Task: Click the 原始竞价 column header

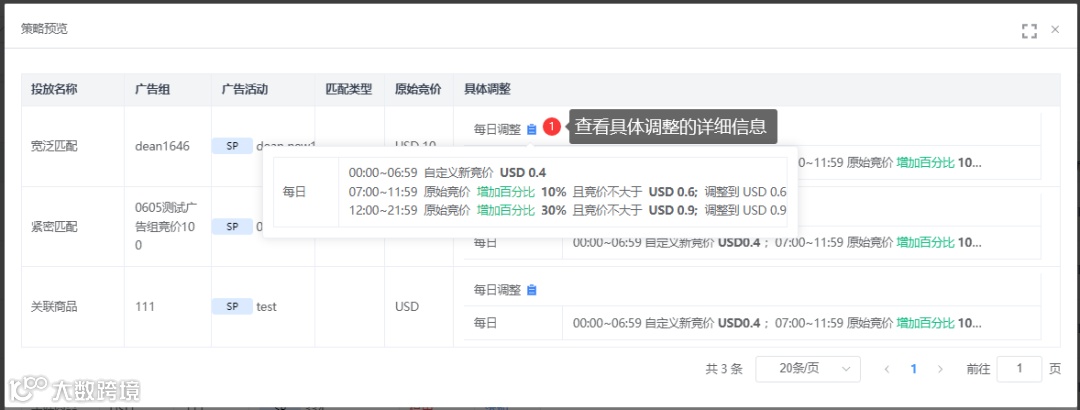Action: [418, 89]
